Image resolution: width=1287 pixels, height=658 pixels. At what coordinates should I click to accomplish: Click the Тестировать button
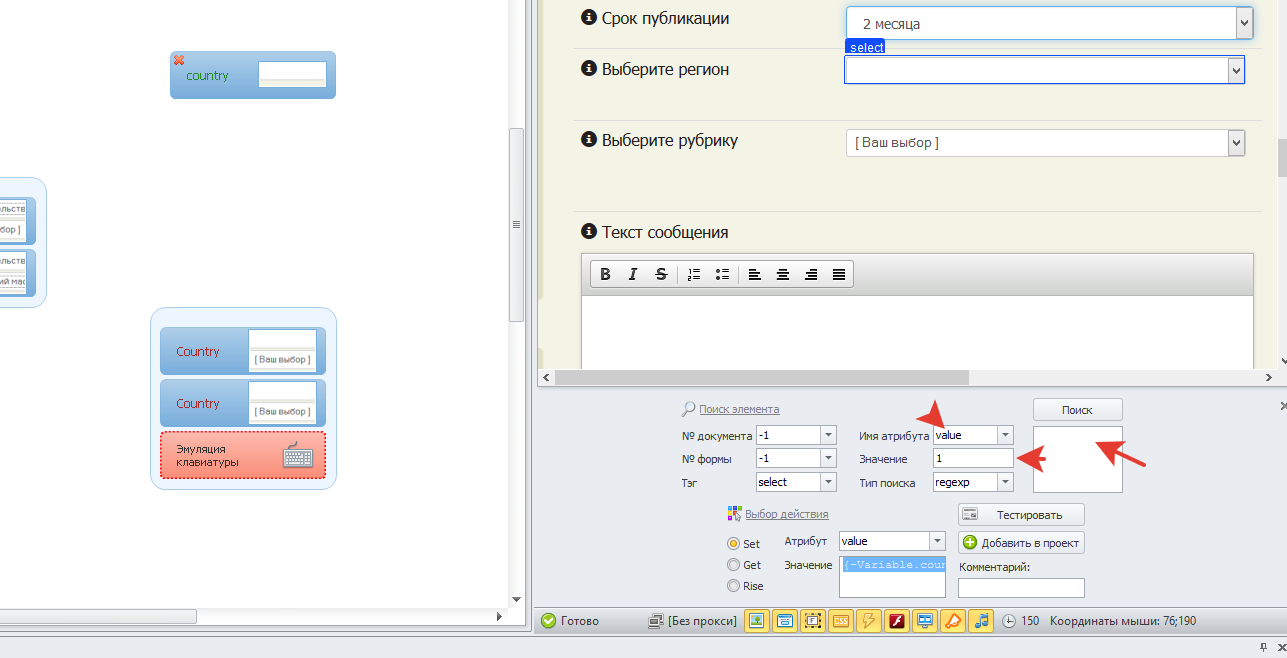click(x=1021, y=515)
